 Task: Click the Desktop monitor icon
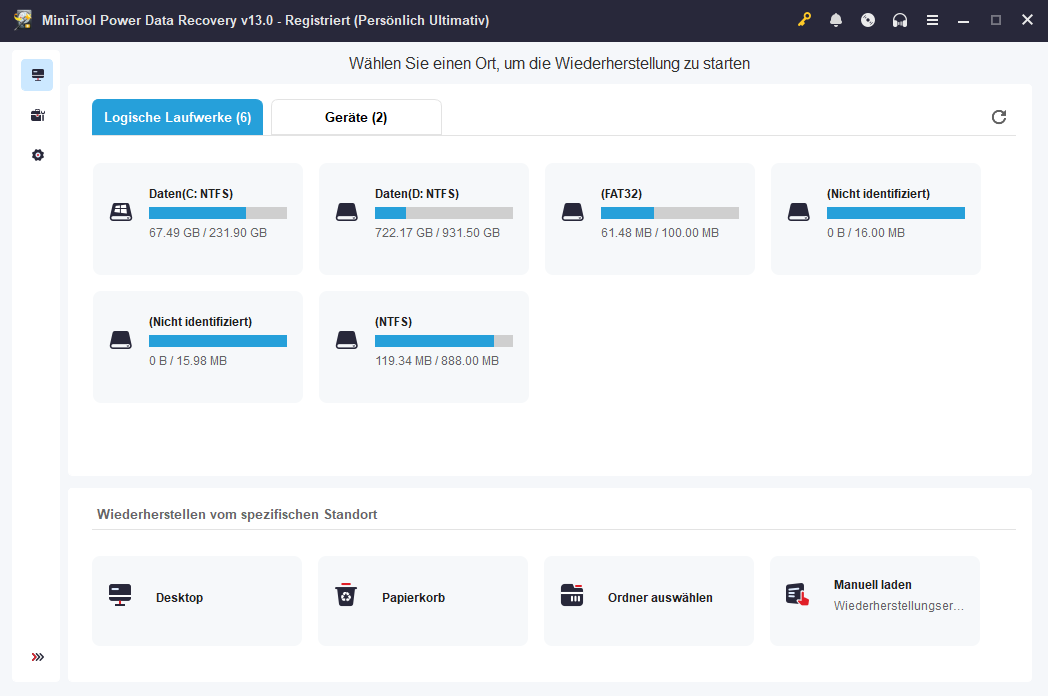120,594
